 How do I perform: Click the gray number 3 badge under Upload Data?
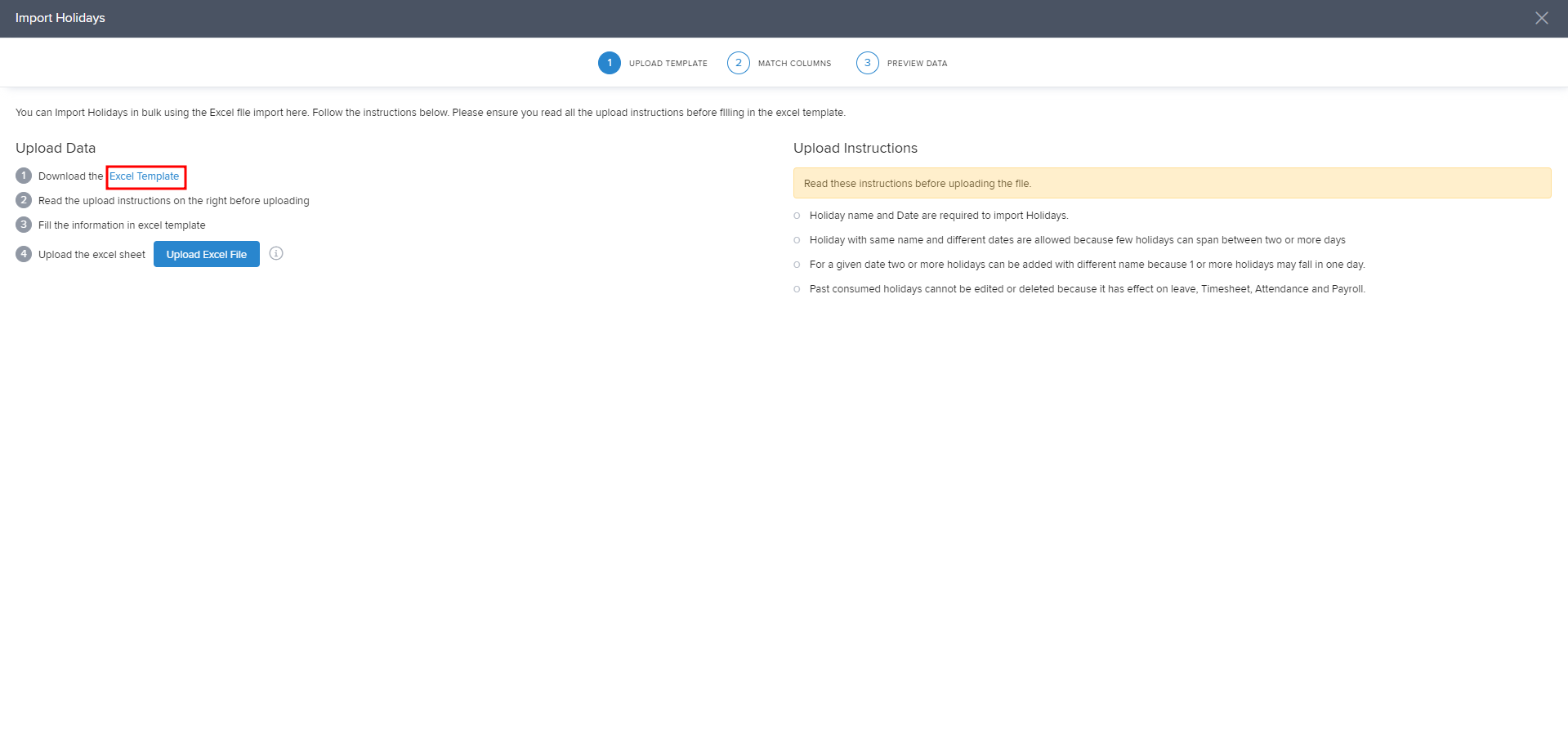(x=24, y=225)
